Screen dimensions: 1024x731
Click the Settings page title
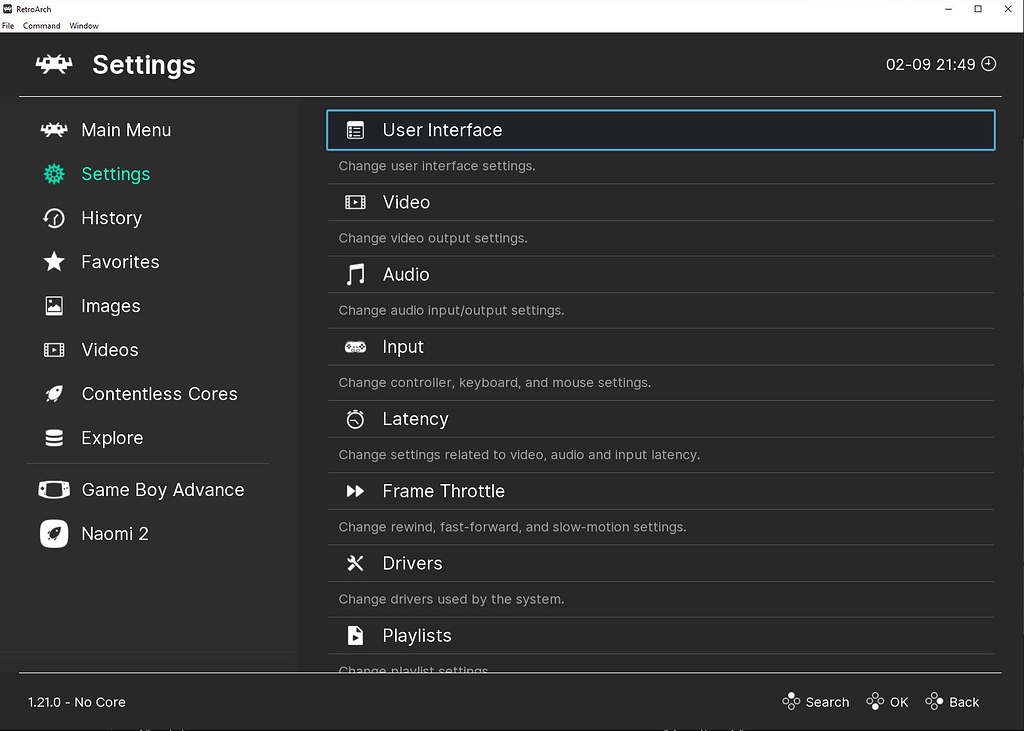(x=144, y=65)
